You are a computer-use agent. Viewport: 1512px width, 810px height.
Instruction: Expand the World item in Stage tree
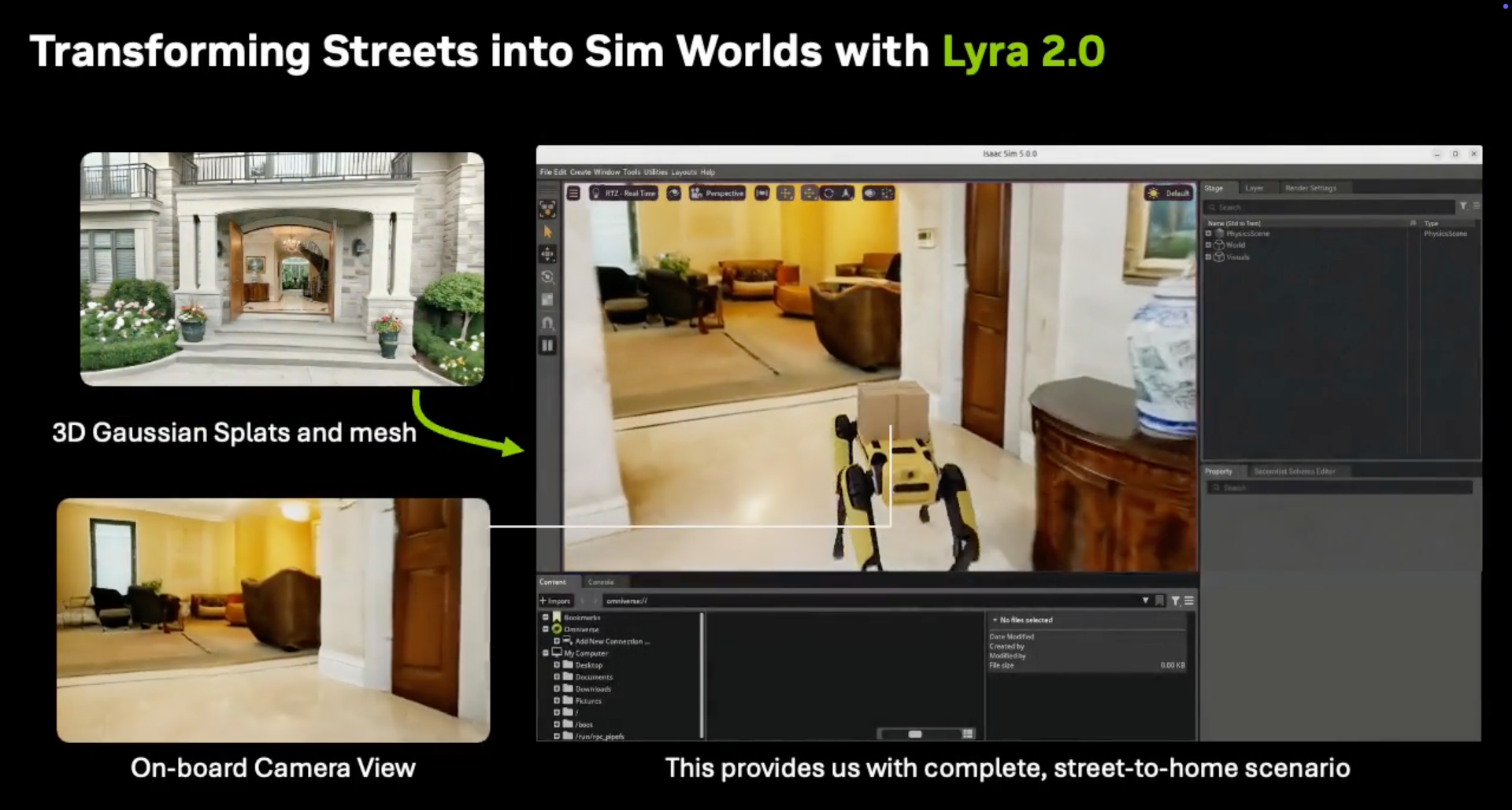tap(1208, 245)
